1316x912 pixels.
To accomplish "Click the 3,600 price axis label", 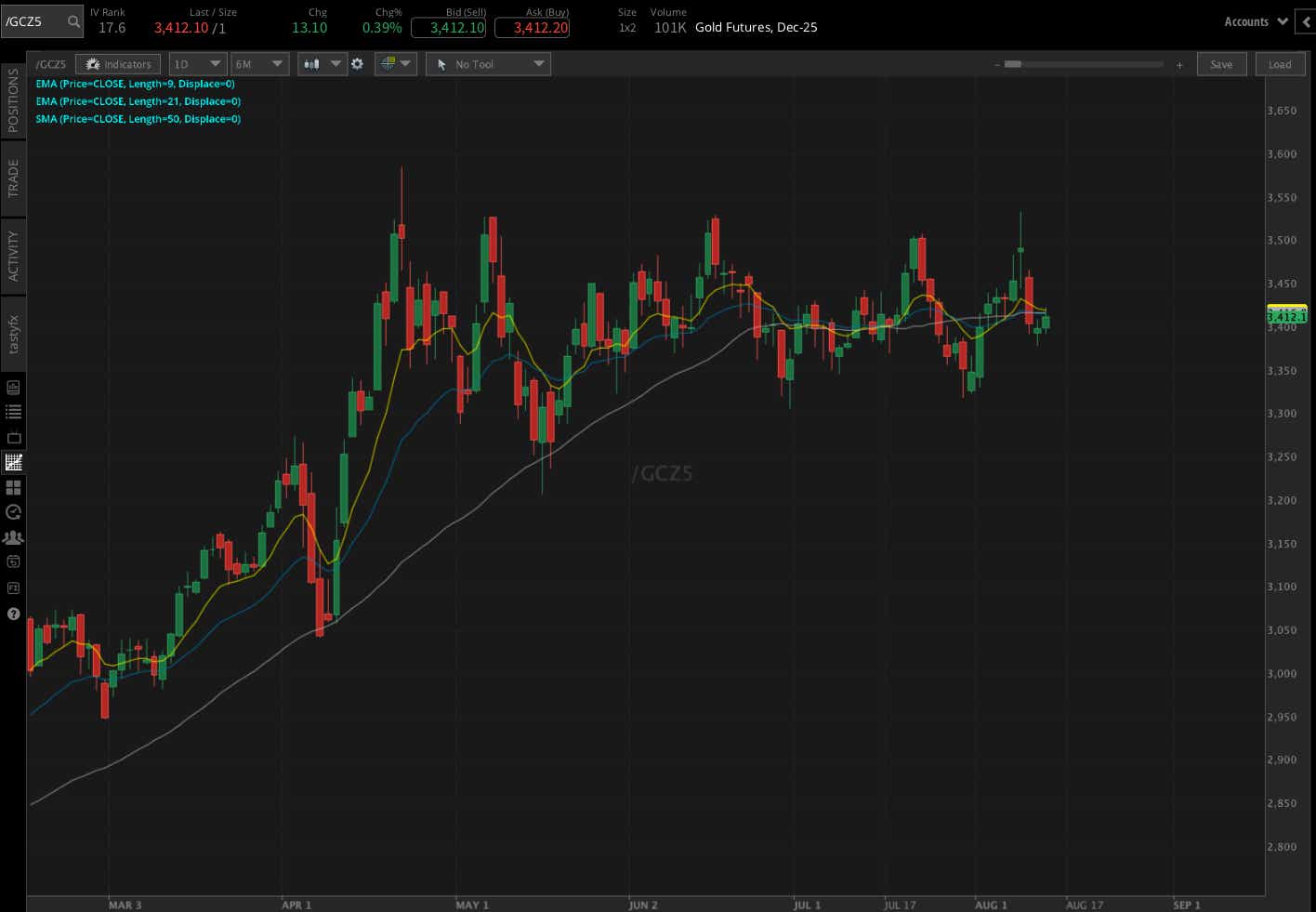I will point(1282,154).
